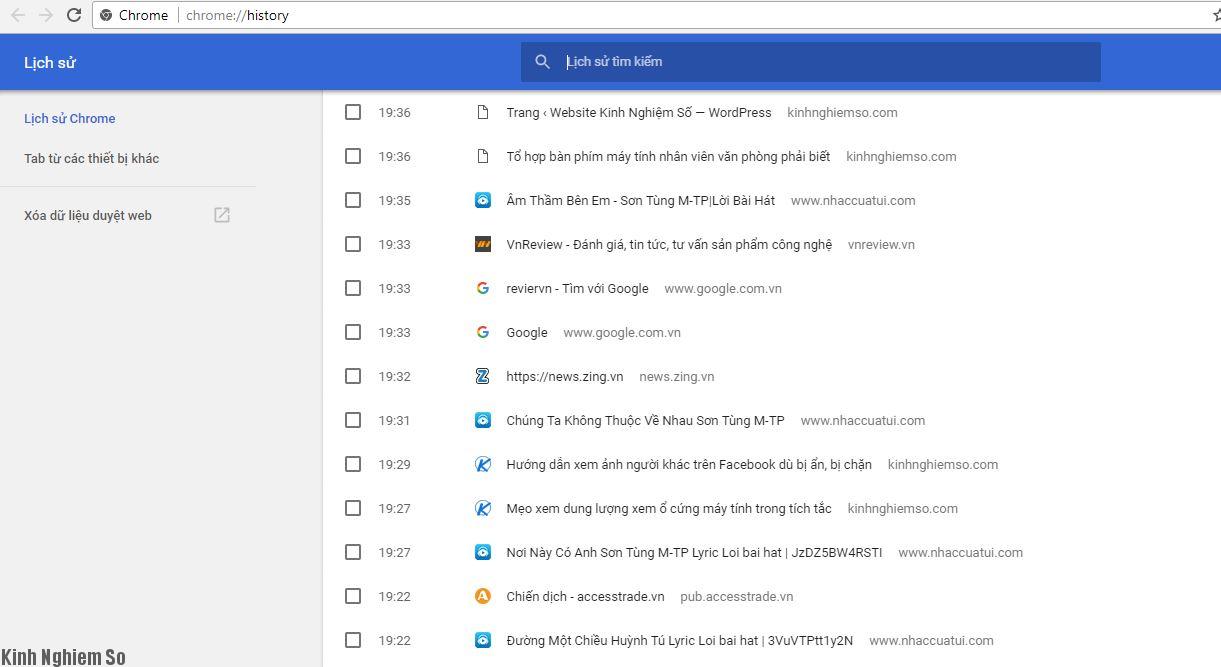Open Hướng dẫn xem ảnh người khác link
Image resolution: width=1221 pixels, height=667 pixels.
click(x=689, y=464)
